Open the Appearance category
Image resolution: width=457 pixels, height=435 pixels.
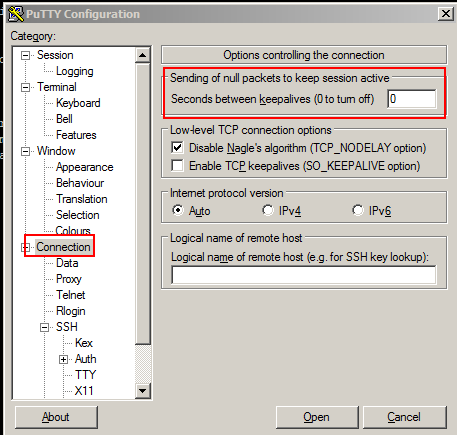click(85, 167)
